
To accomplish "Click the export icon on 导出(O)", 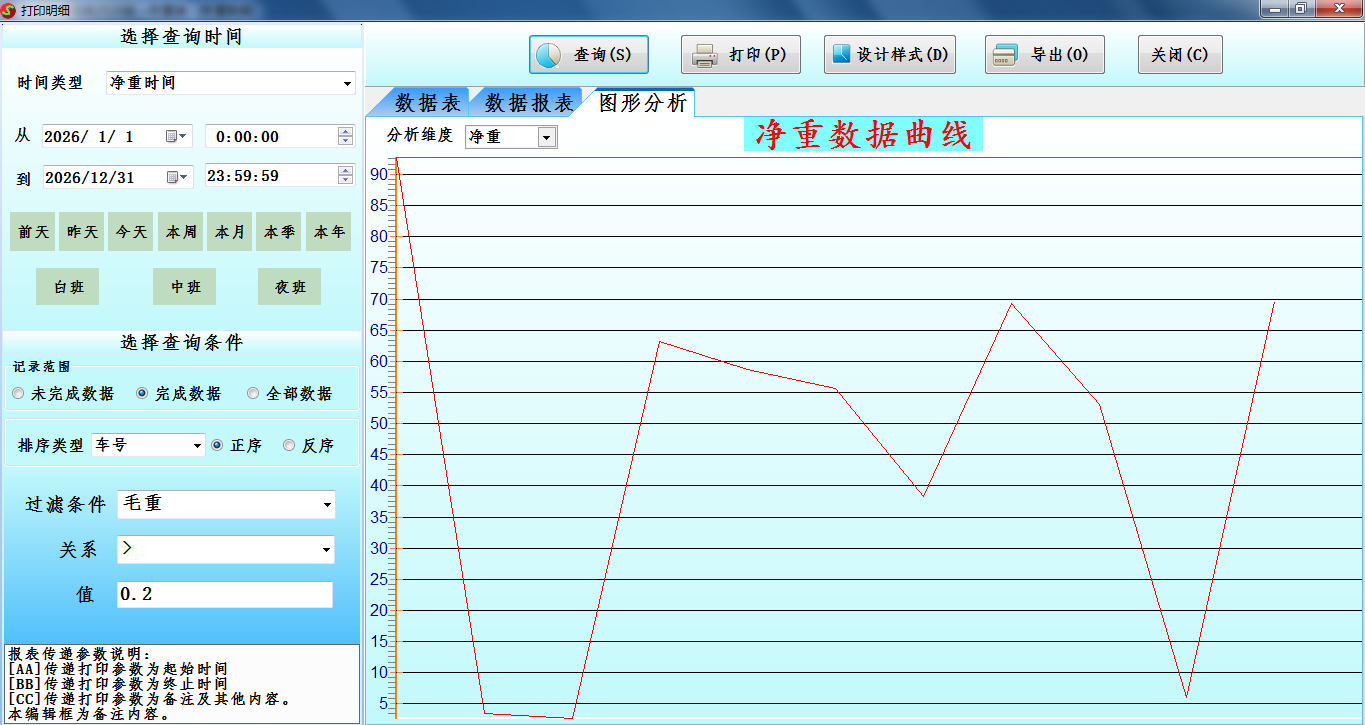I will (1004, 55).
